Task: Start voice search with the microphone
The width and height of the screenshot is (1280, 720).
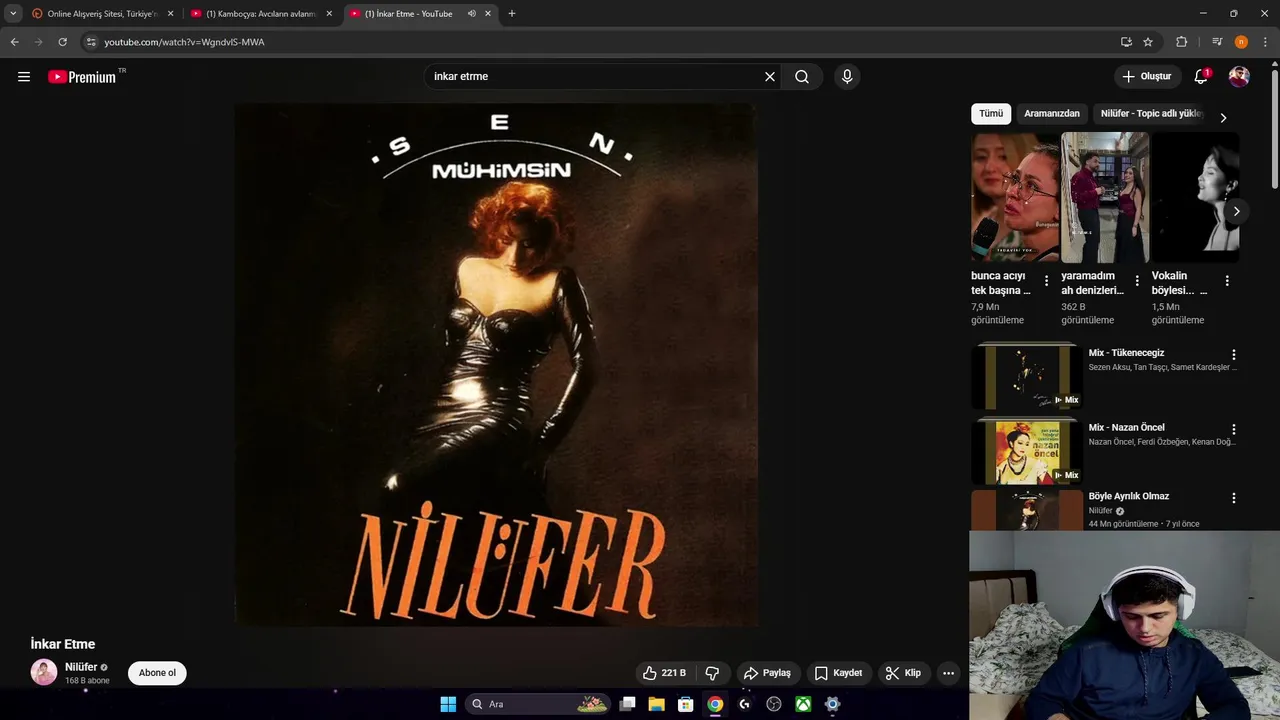Action: pos(847,77)
